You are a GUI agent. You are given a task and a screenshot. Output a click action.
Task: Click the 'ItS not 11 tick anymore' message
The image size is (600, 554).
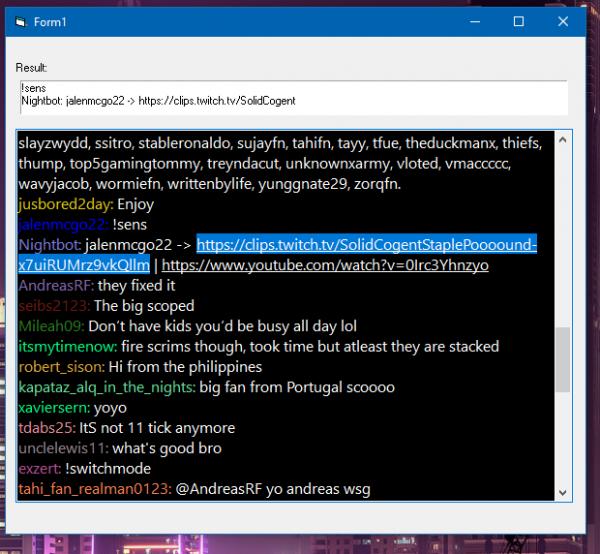pyautogui.click(x=157, y=428)
